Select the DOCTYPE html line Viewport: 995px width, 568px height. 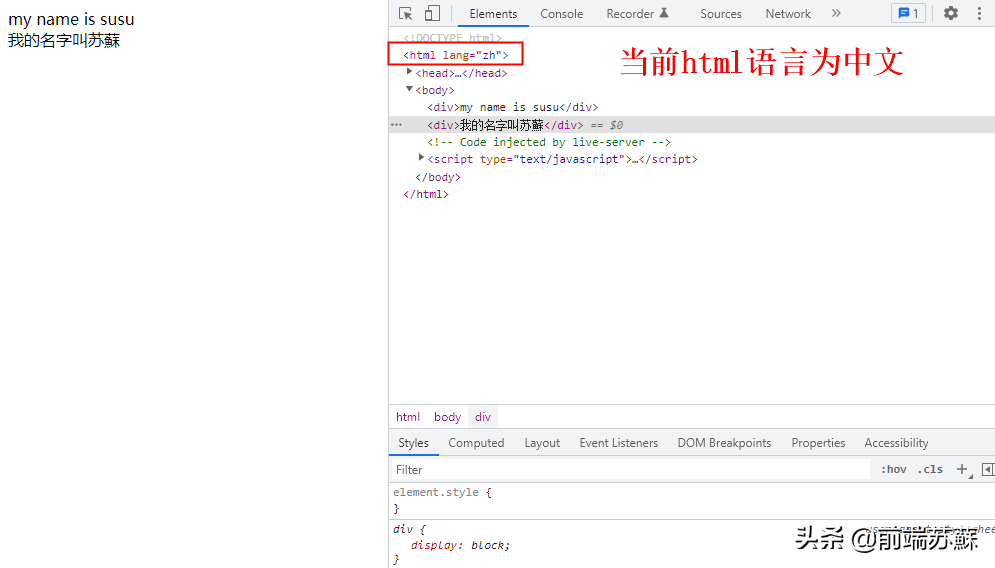pyautogui.click(x=452, y=38)
